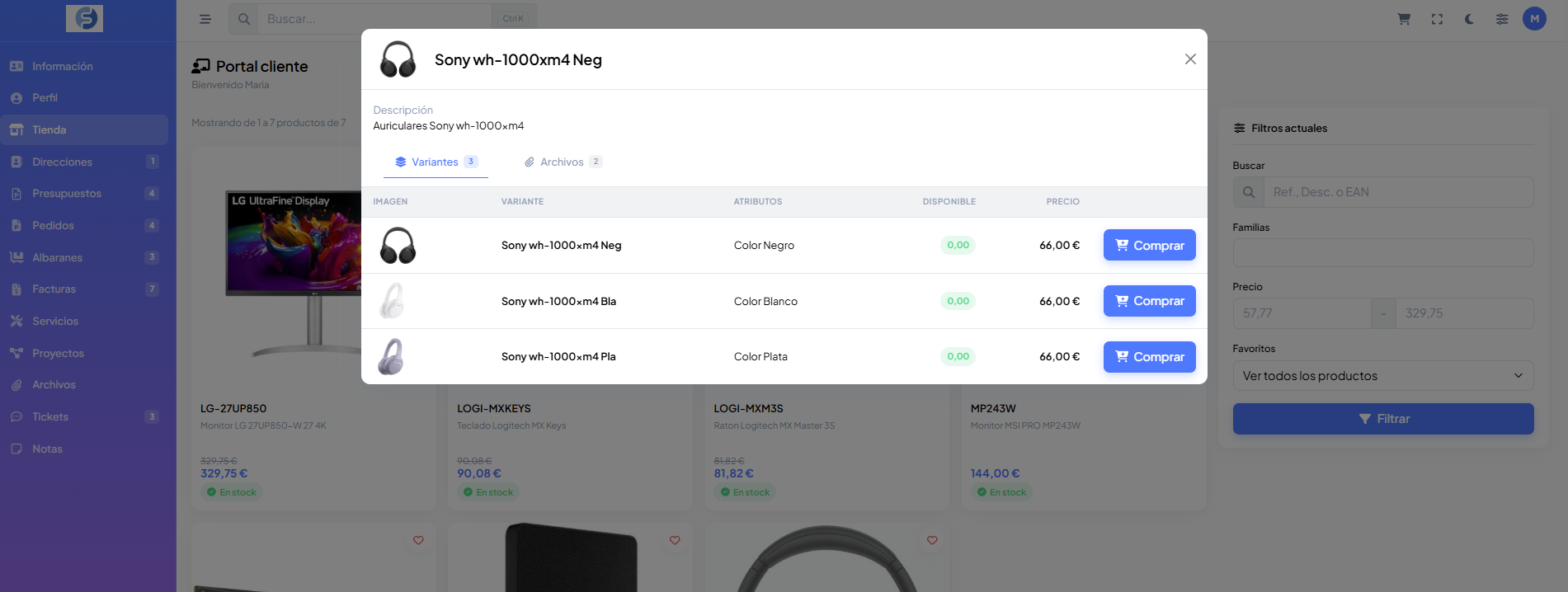This screenshot has width=1568, height=592.
Task: Favorite the black speaker product with heart
Action: pyautogui.click(x=675, y=540)
